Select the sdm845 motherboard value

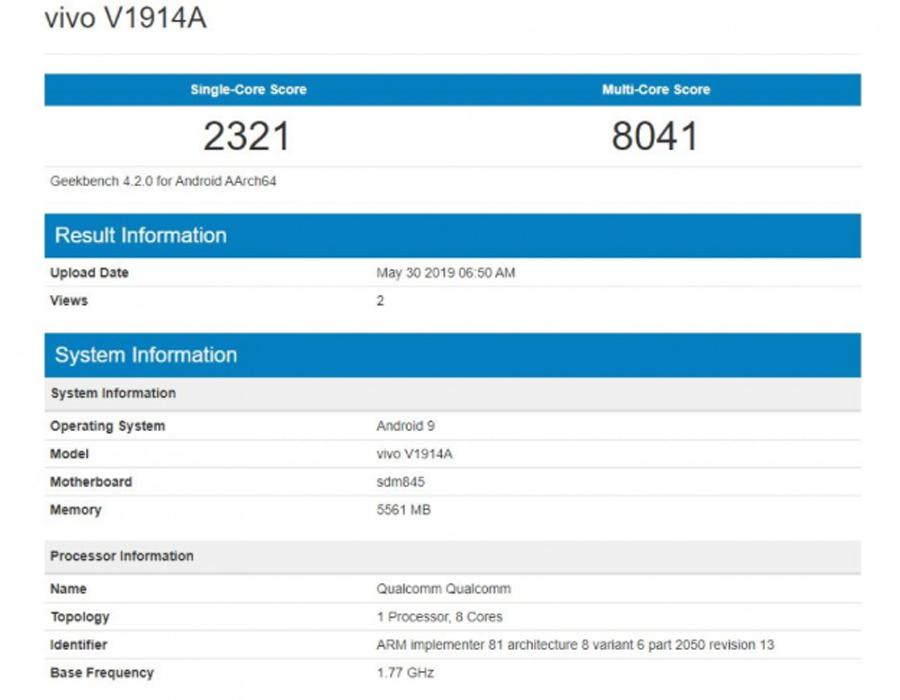click(x=401, y=482)
